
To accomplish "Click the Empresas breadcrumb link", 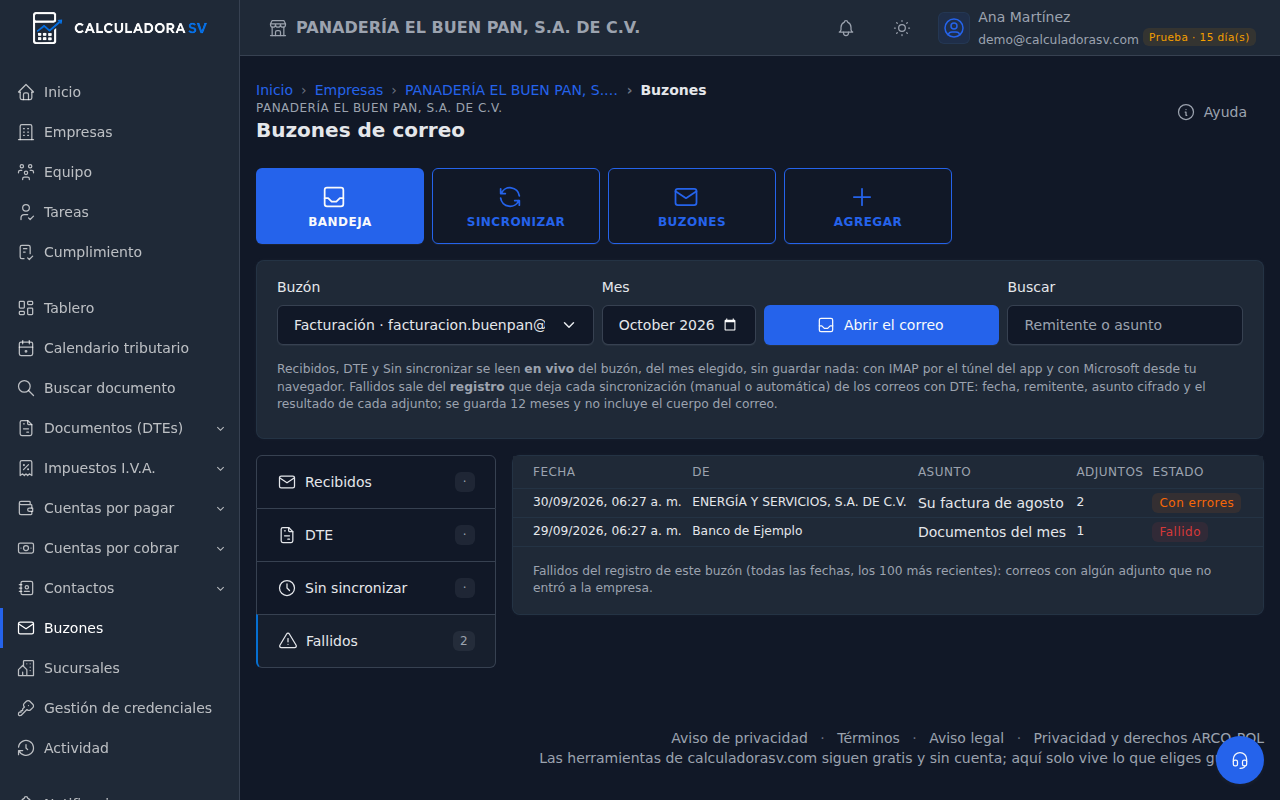I will pyautogui.click(x=349, y=90).
